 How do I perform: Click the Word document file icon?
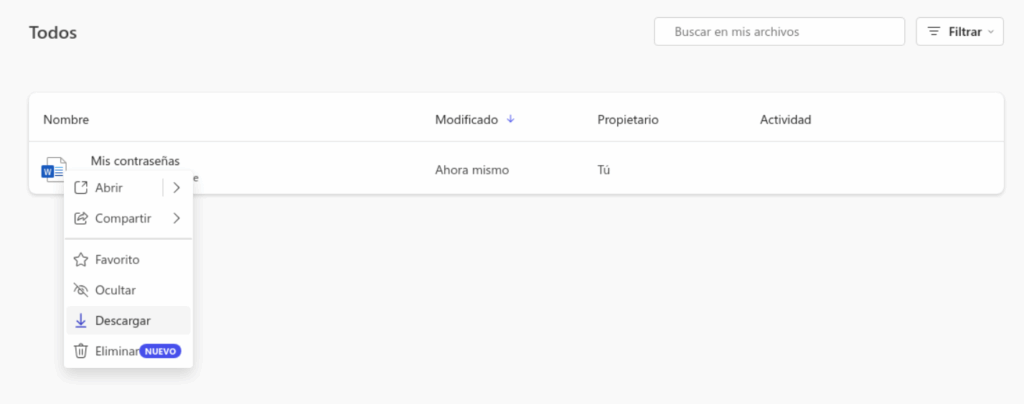pyautogui.click(x=52, y=169)
